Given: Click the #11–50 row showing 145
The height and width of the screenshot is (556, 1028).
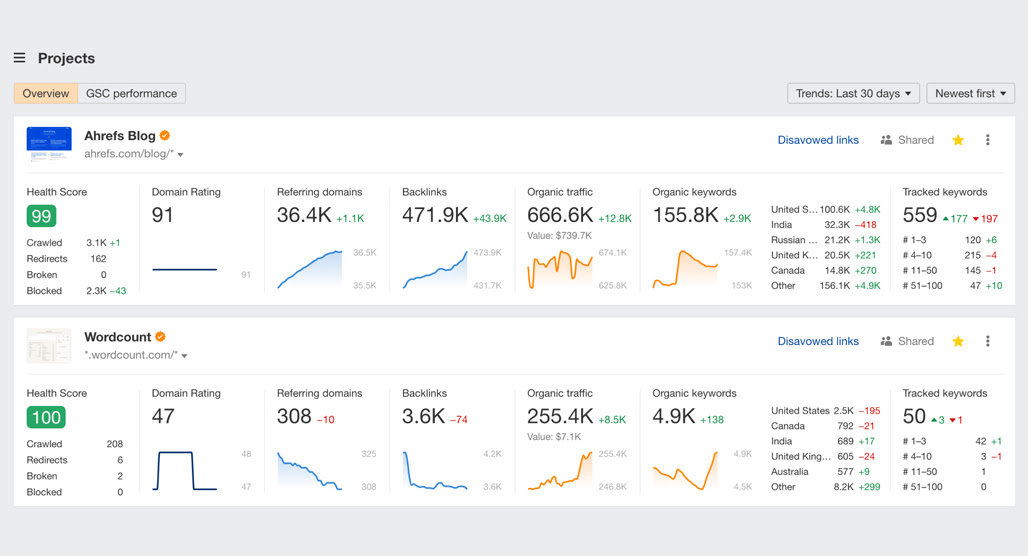Looking at the screenshot, I should [950, 270].
